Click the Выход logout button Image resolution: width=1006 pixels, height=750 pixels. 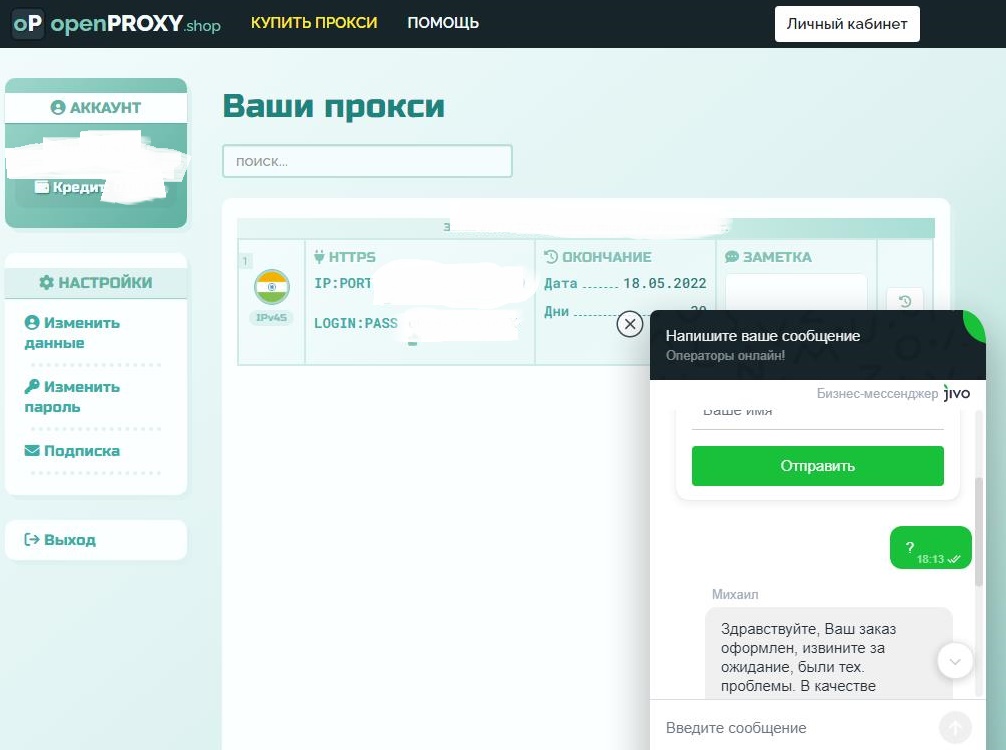coord(96,540)
